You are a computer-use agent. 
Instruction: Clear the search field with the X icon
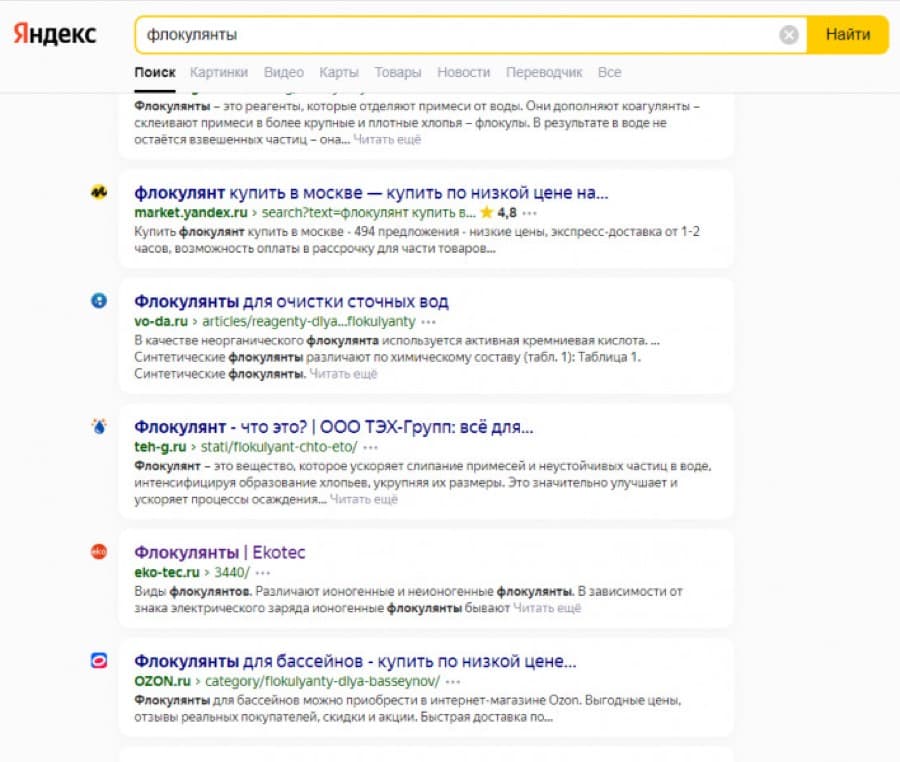(x=789, y=35)
